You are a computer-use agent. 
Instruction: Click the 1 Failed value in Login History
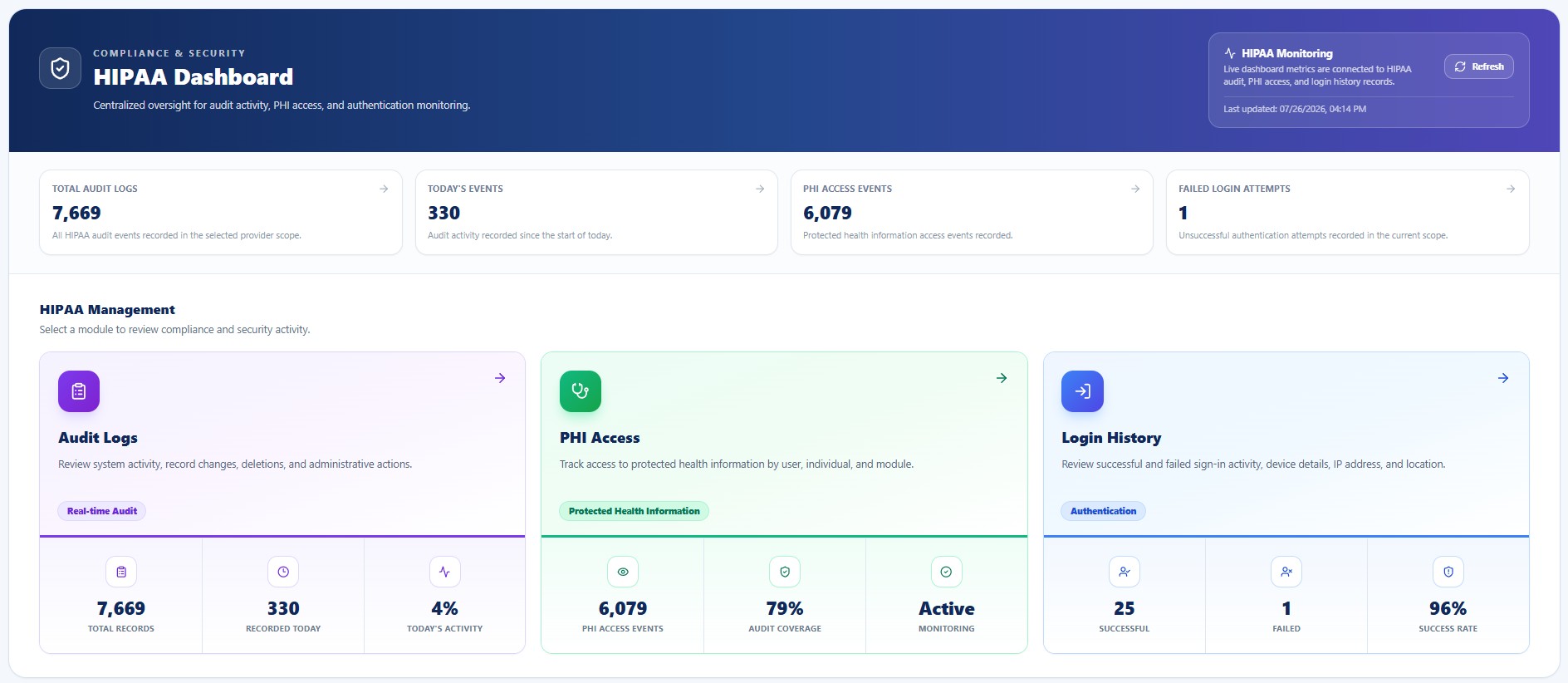pyautogui.click(x=1286, y=608)
